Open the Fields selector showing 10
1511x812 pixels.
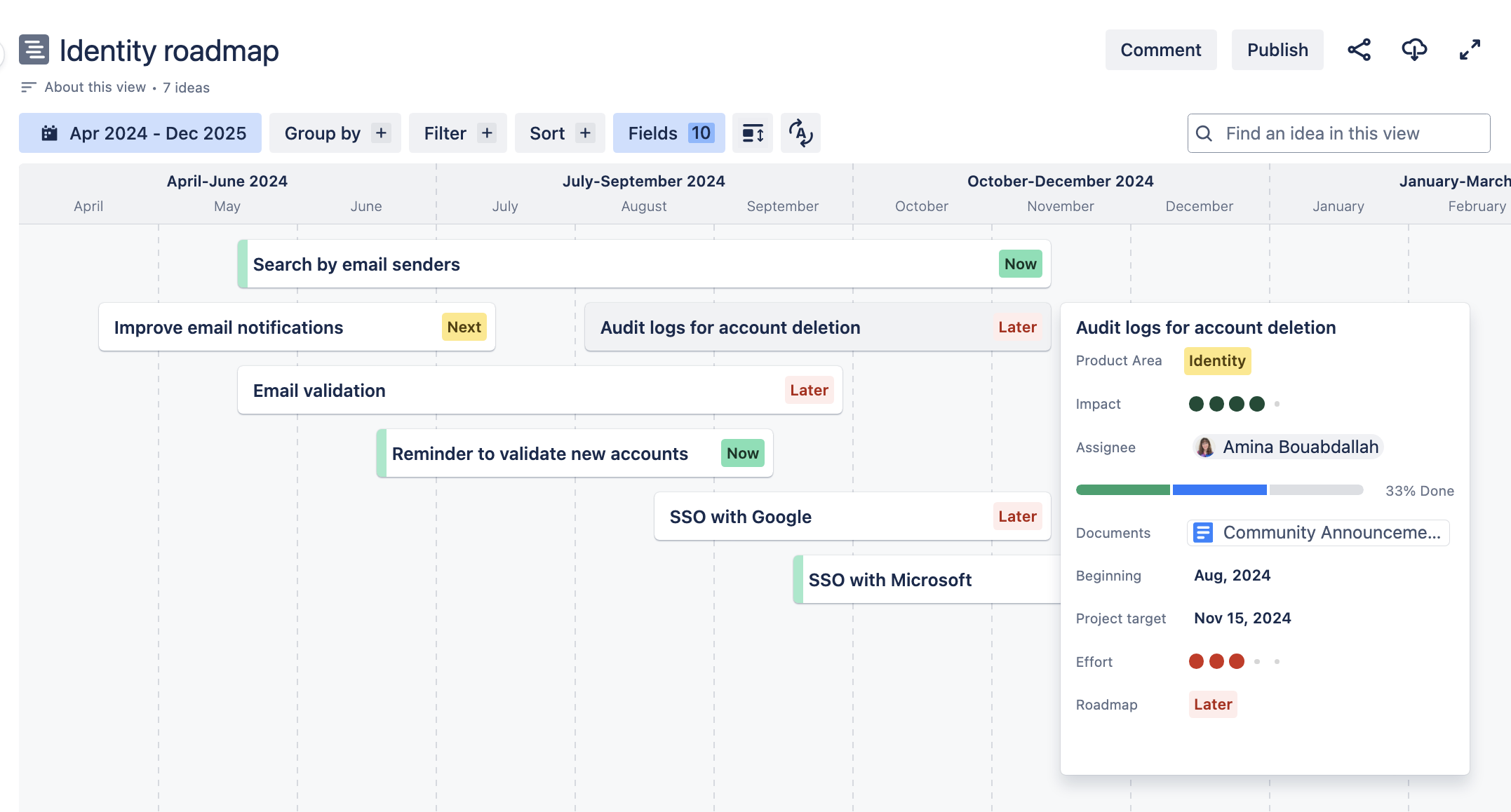[669, 133]
